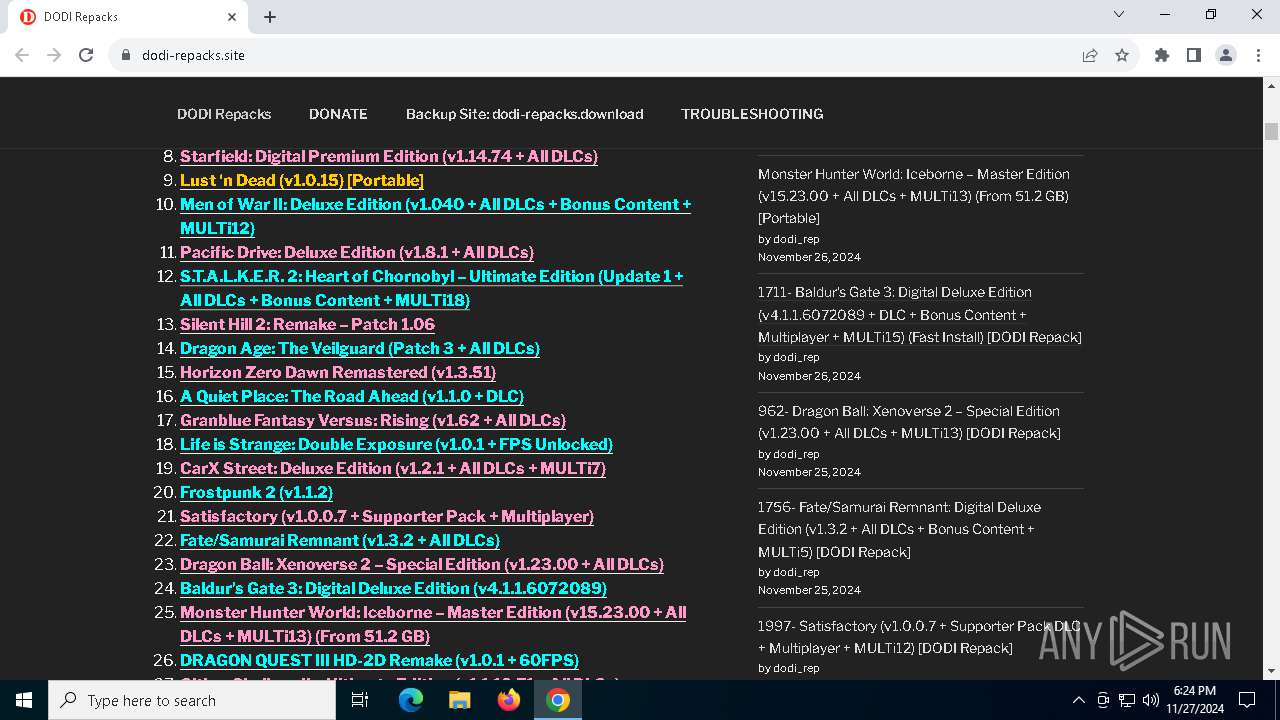The width and height of the screenshot is (1280, 720).
Task: Reload the page with refresh icon
Action: click(x=86, y=55)
